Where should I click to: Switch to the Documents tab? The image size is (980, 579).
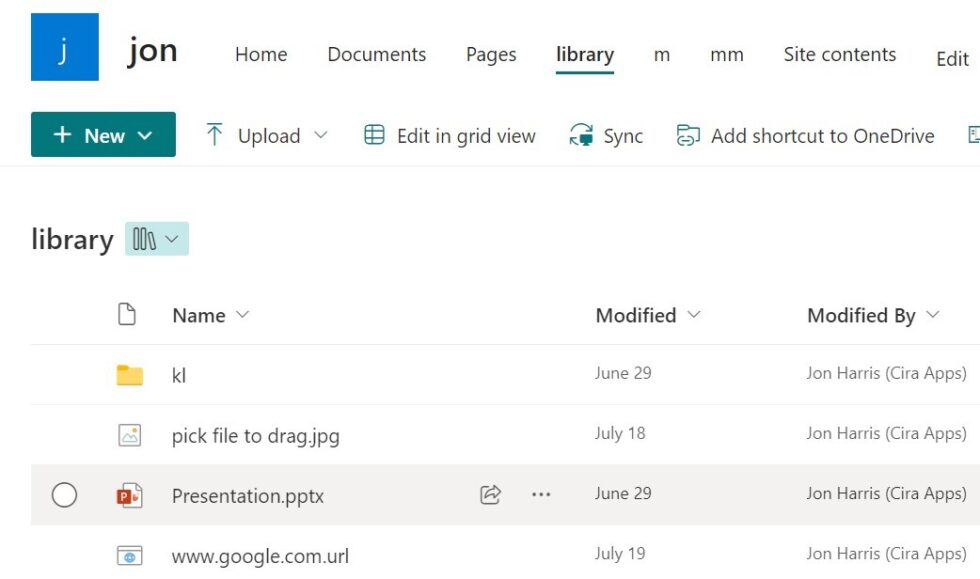[376, 55]
